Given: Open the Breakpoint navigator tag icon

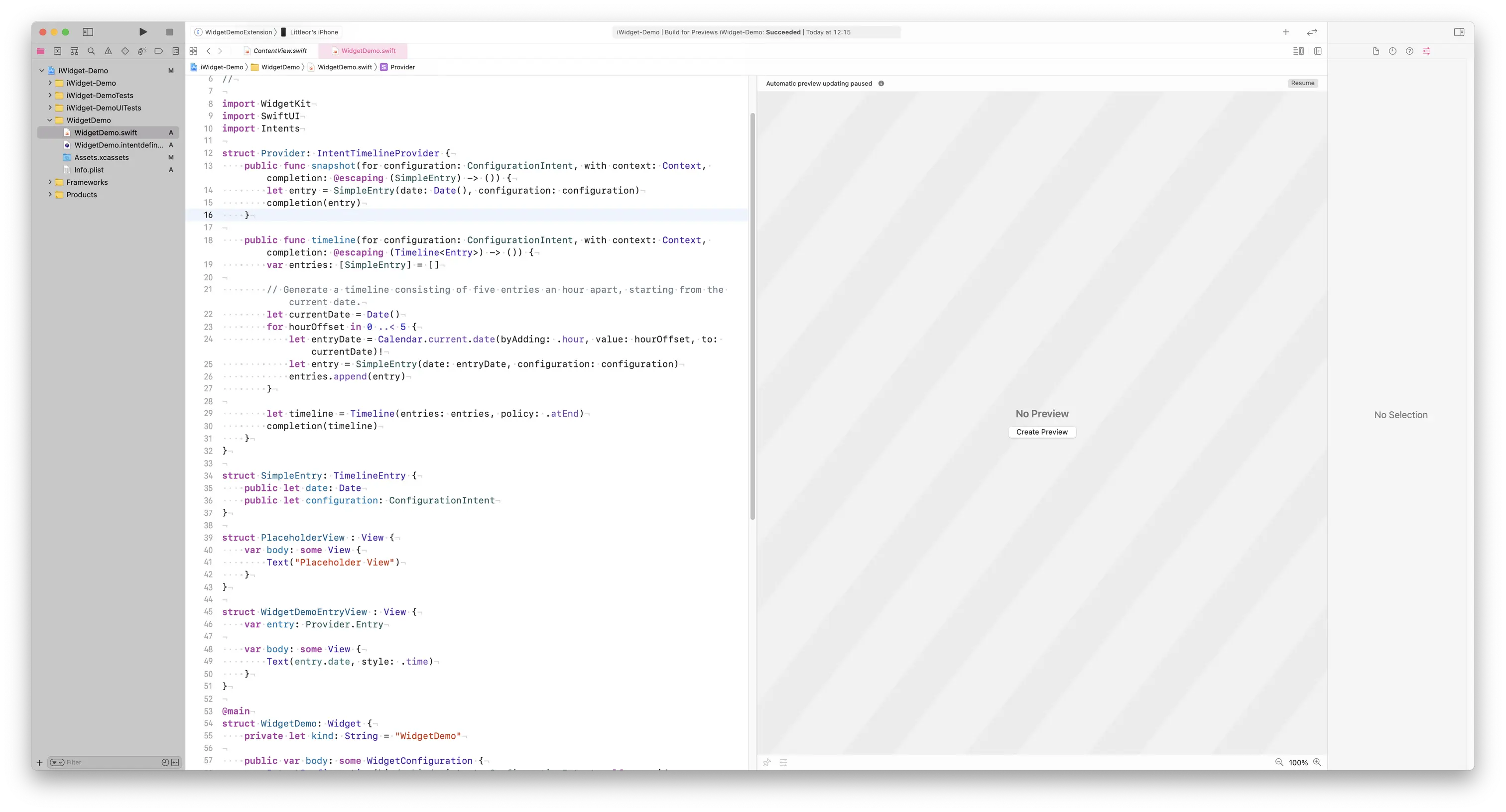Looking at the screenshot, I should 158,51.
